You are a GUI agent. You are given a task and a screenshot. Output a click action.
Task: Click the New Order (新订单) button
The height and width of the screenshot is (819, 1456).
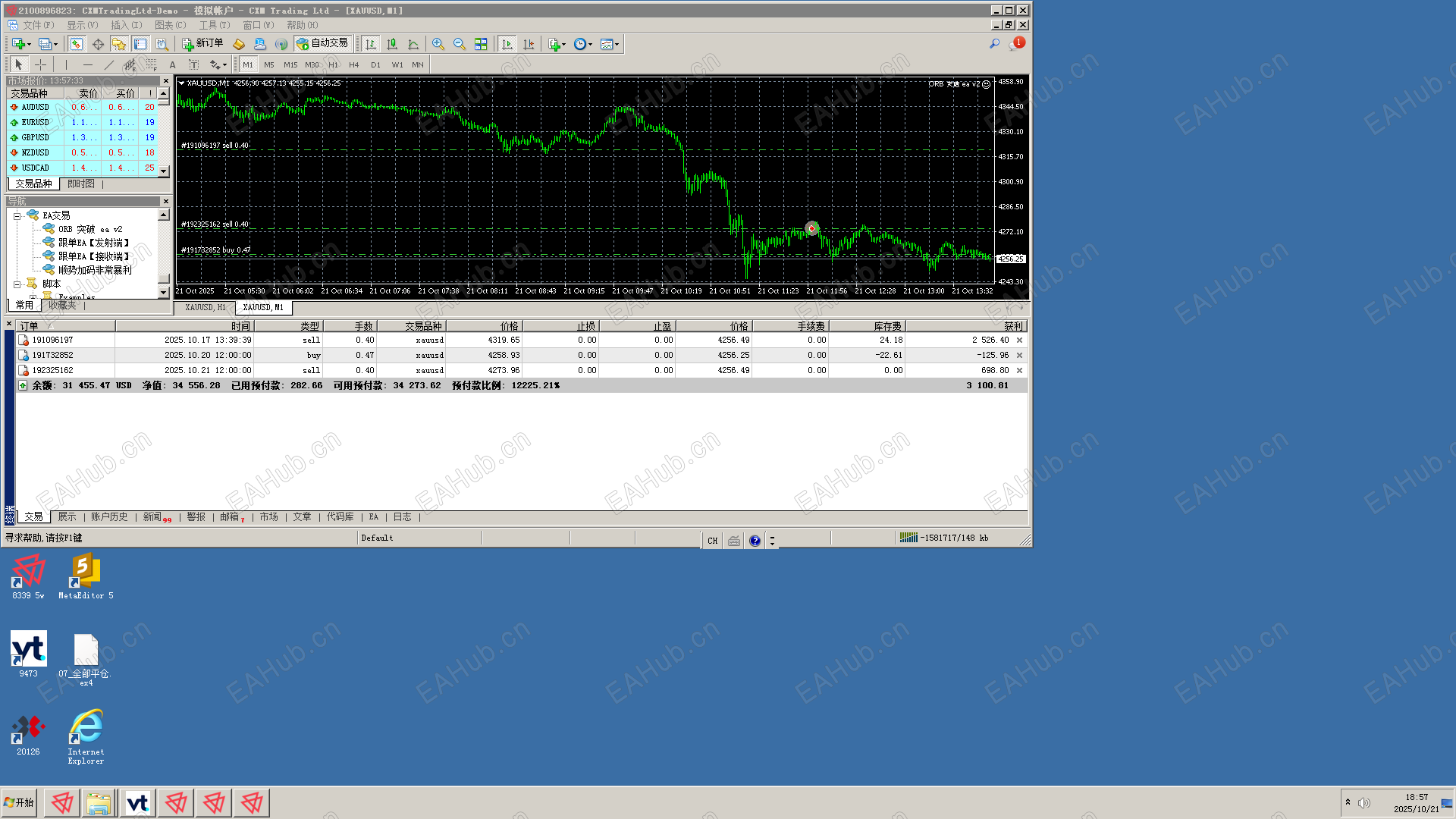202,44
